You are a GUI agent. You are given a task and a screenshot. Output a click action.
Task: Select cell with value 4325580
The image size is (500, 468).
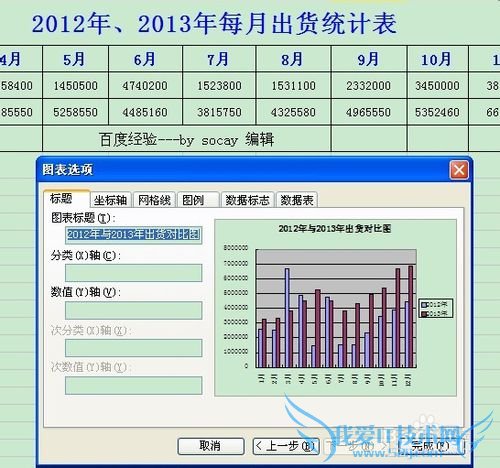(x=293, y=112)
